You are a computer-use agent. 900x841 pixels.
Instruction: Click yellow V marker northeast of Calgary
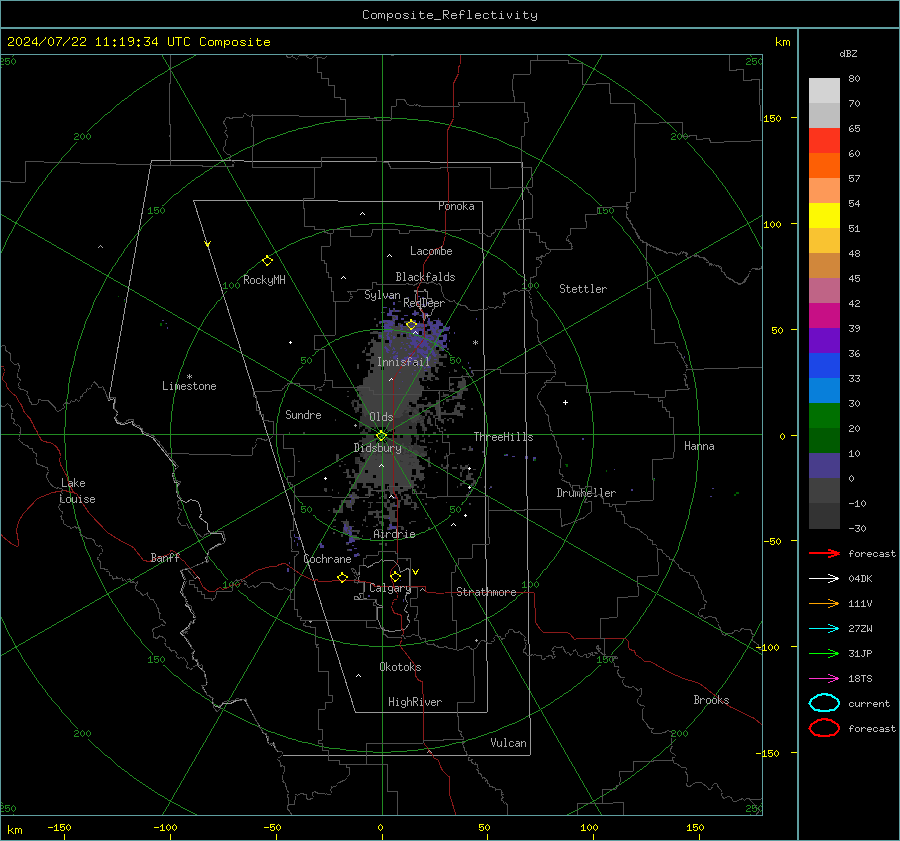click(x=416, y=572)
